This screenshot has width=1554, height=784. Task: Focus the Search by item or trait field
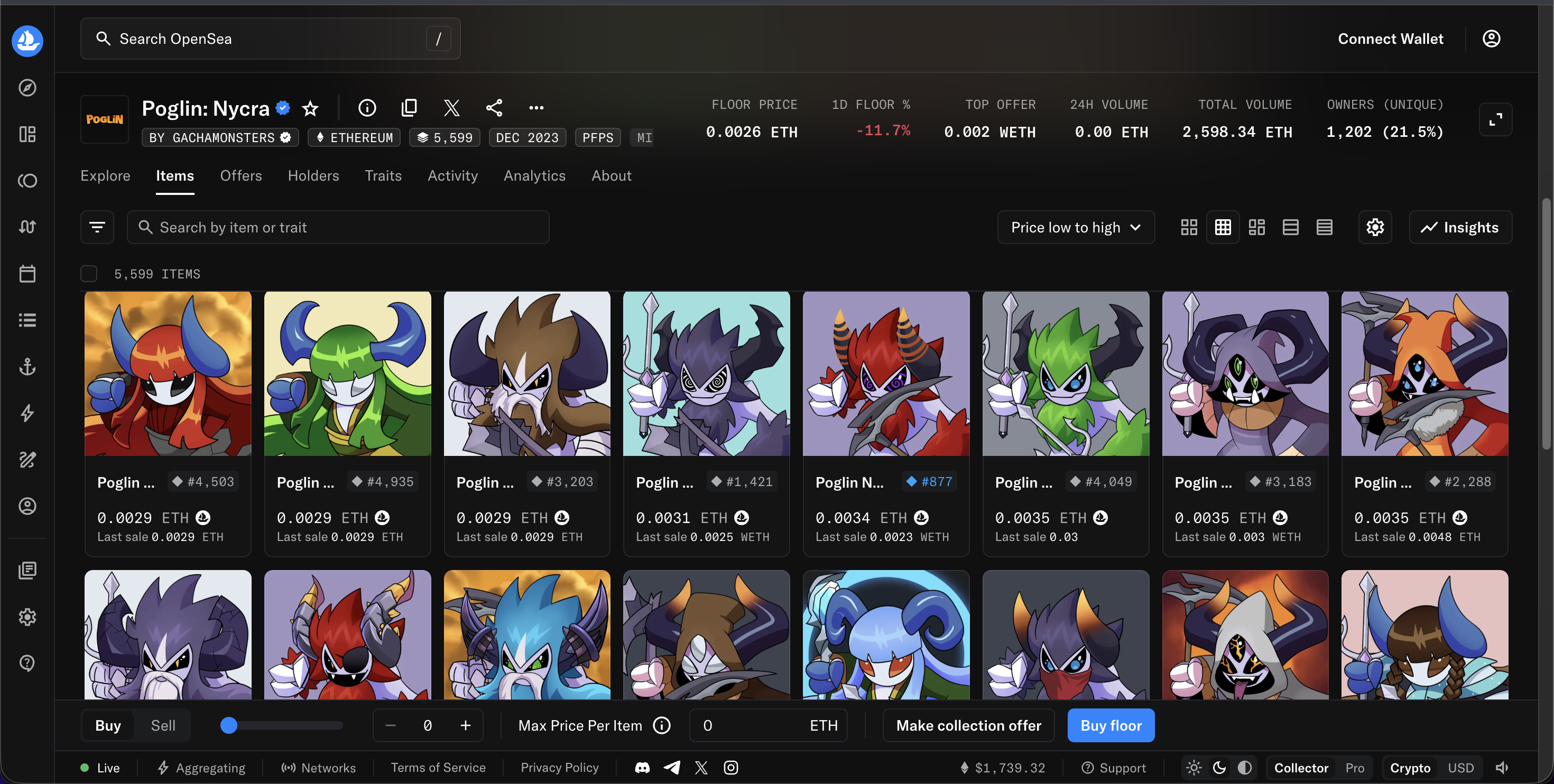click(338, 227)
